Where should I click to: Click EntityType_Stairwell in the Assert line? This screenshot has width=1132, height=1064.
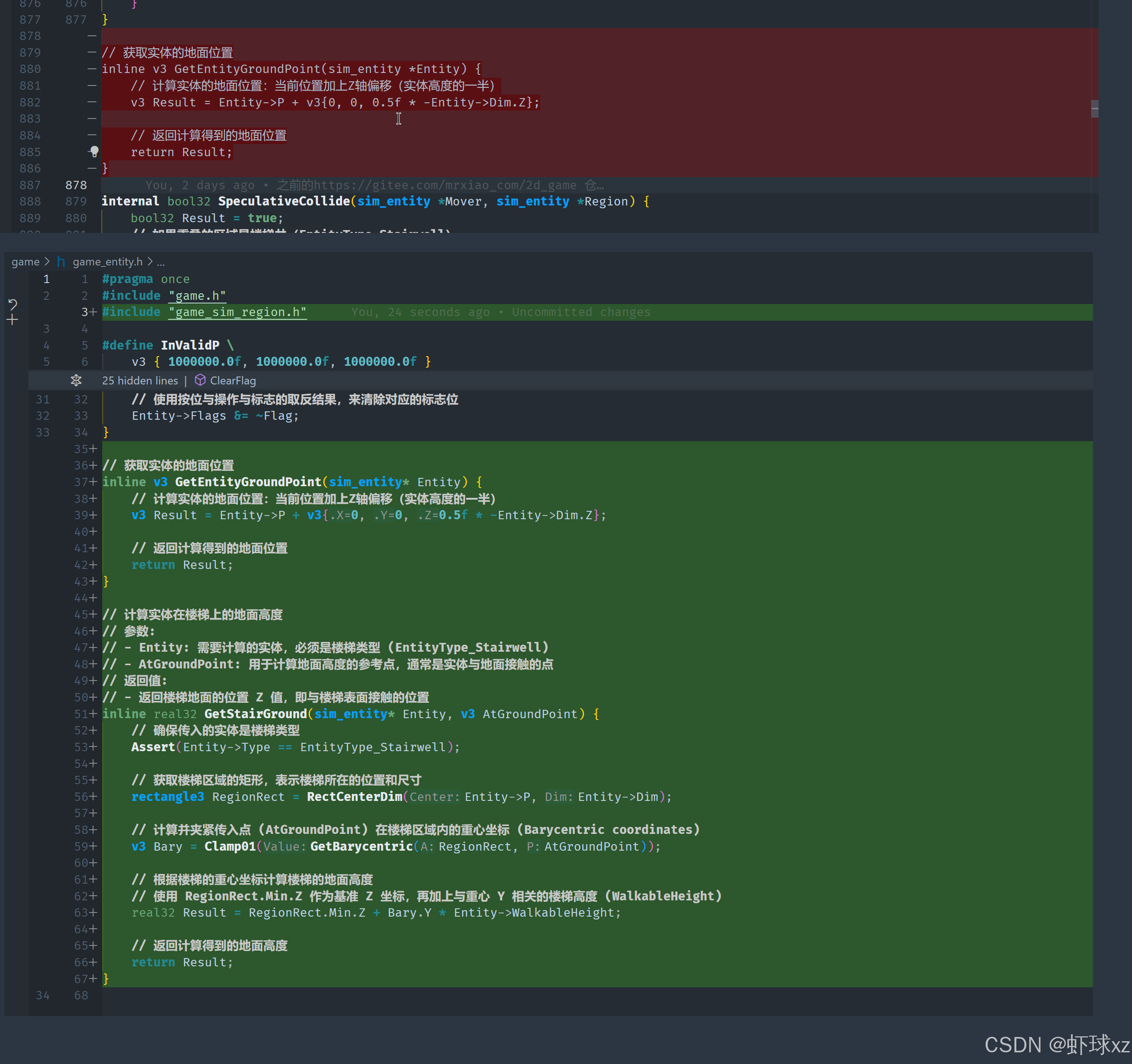[374, 747]
